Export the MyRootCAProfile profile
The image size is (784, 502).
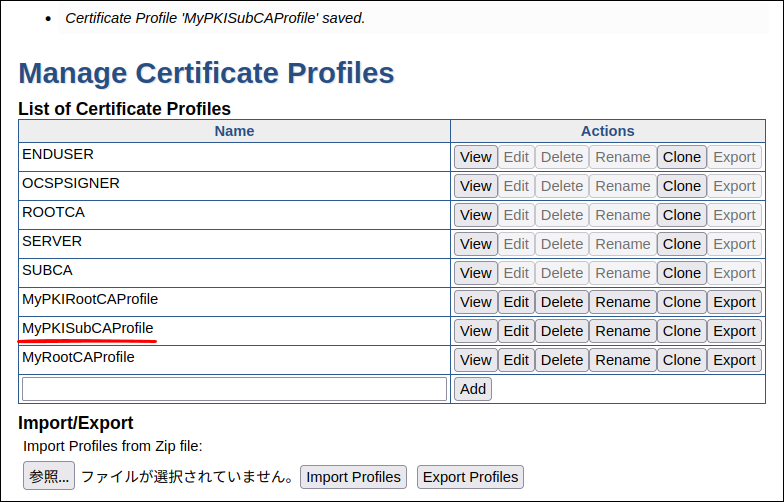tap(734, 360)
